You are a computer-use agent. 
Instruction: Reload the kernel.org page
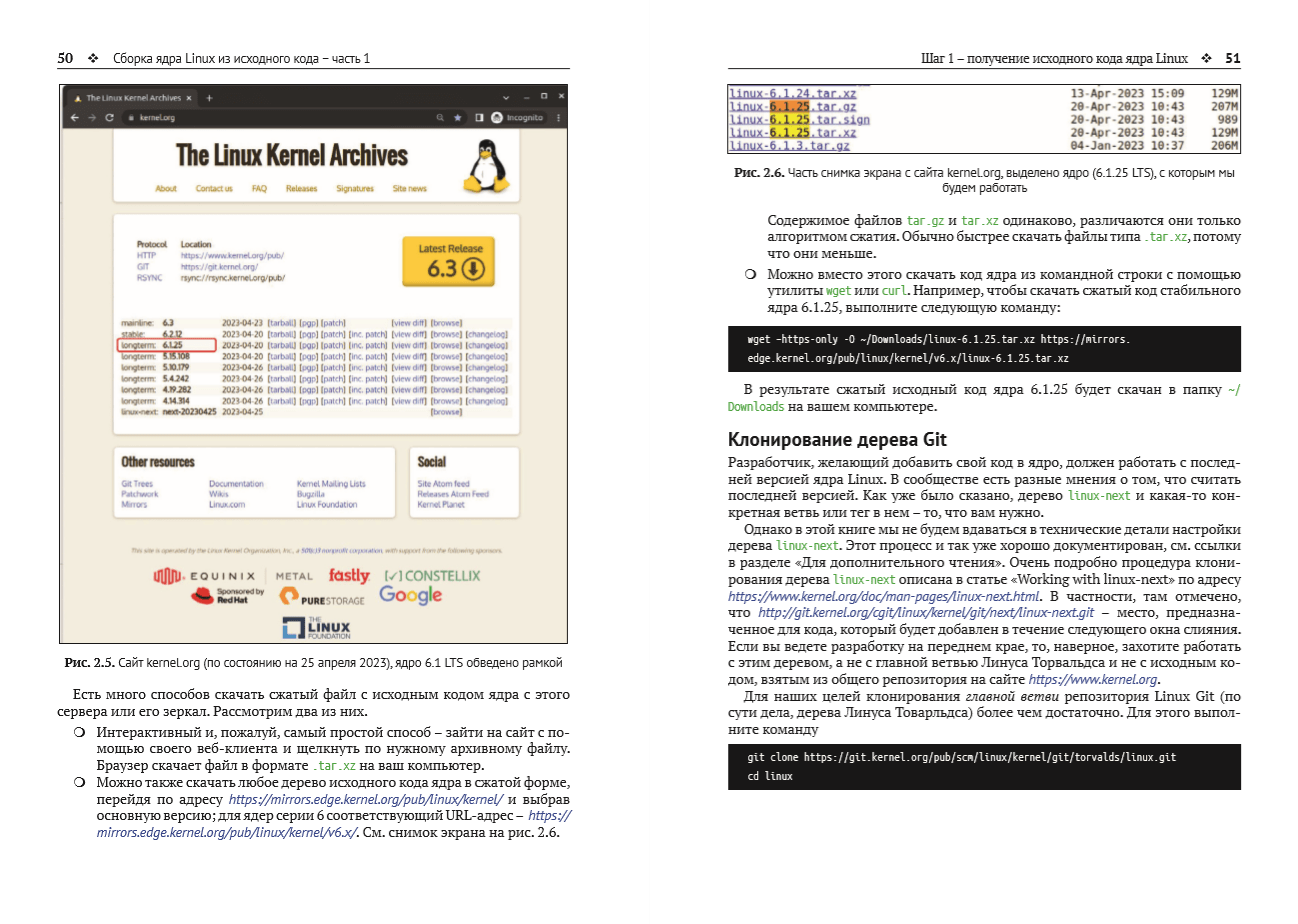click(109, 118)
